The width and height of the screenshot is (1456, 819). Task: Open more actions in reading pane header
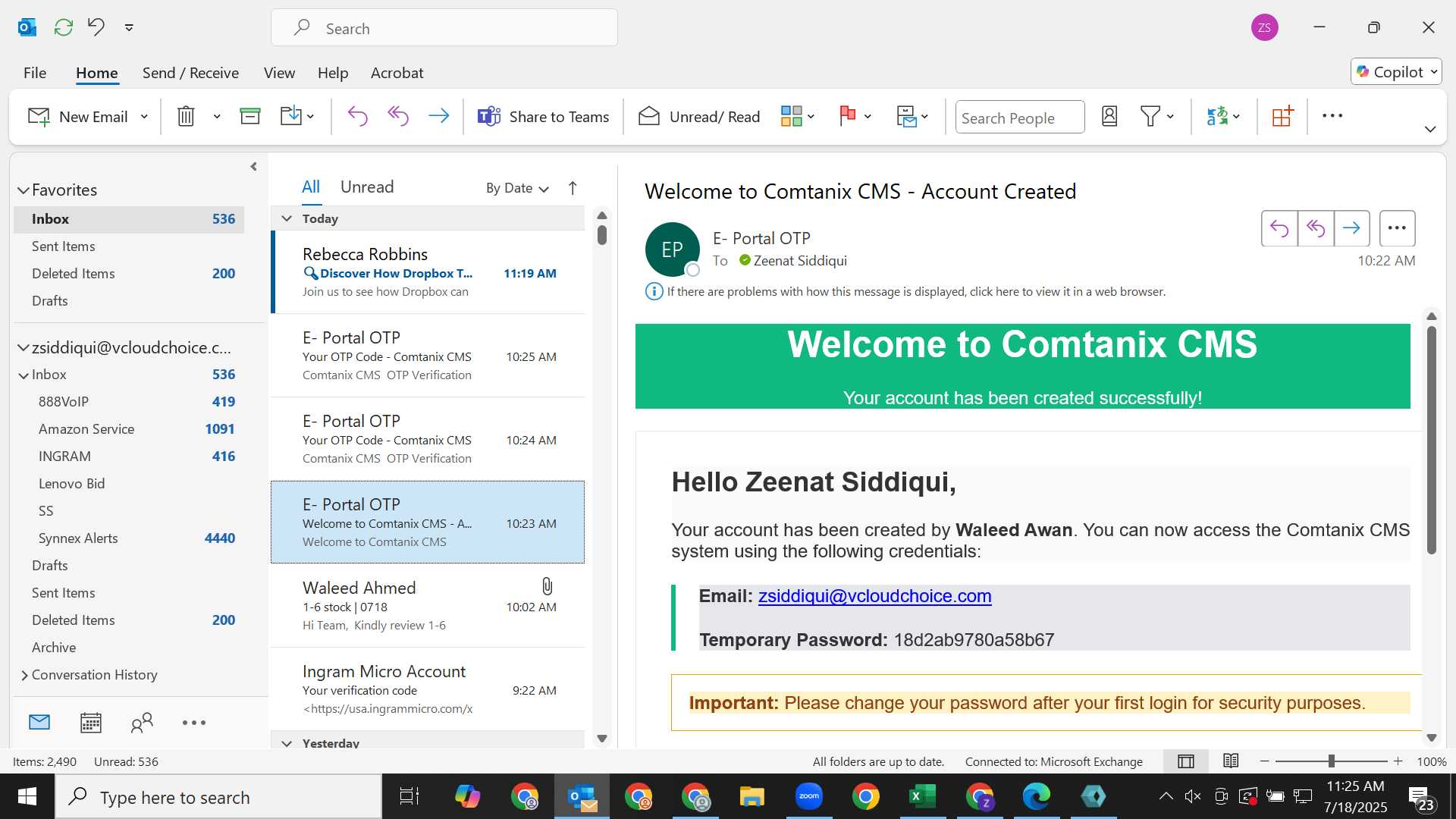[x=1397, y=228]
